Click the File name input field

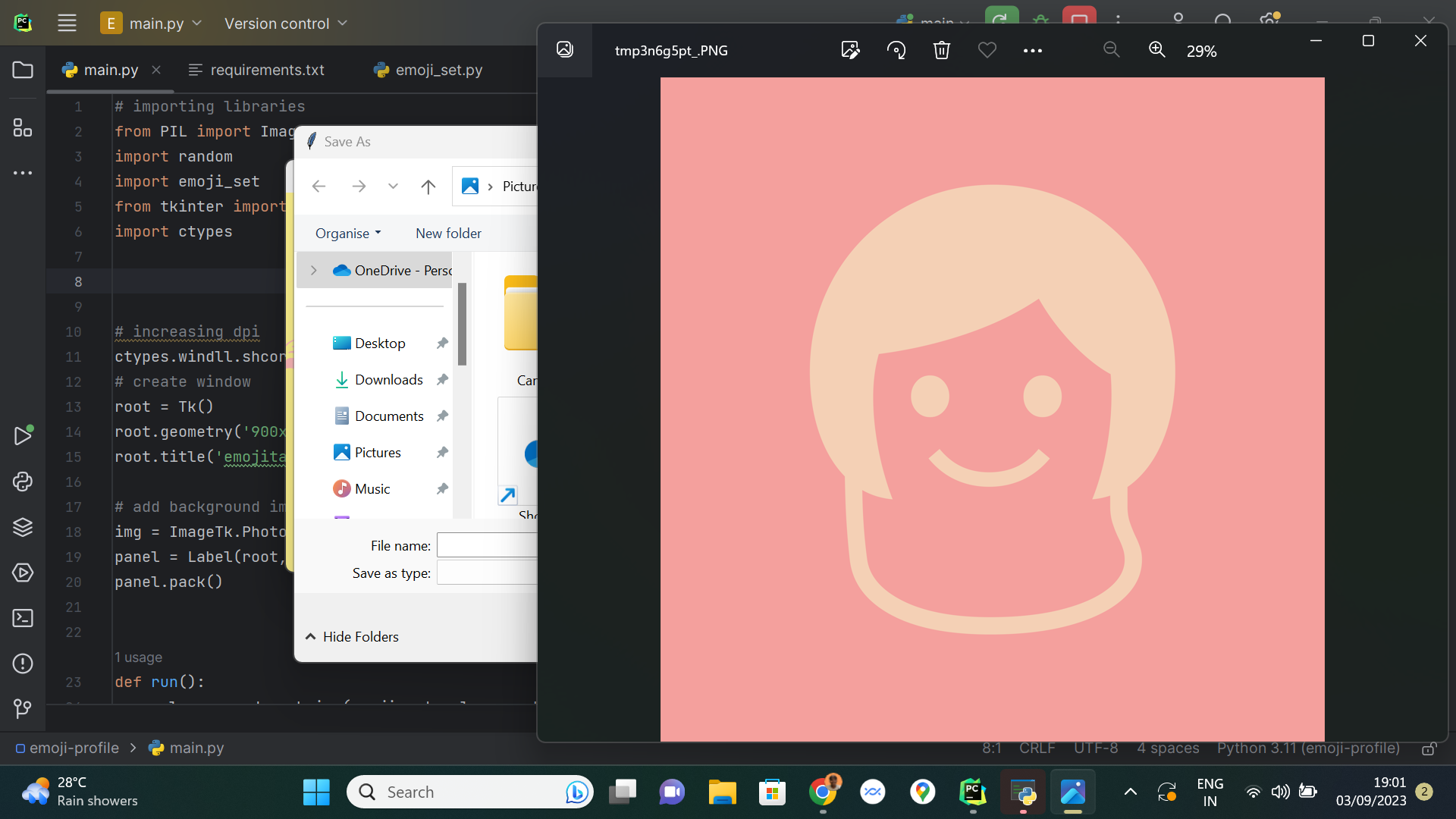[x=487, y=545]
